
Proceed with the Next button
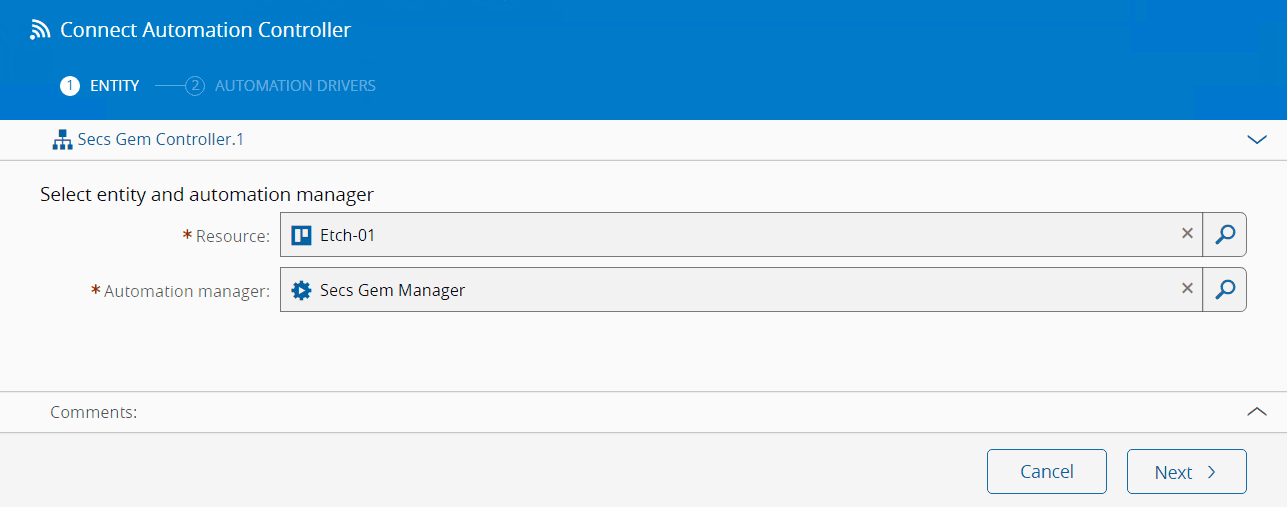pyautogui.click(x=1186, y=472)
